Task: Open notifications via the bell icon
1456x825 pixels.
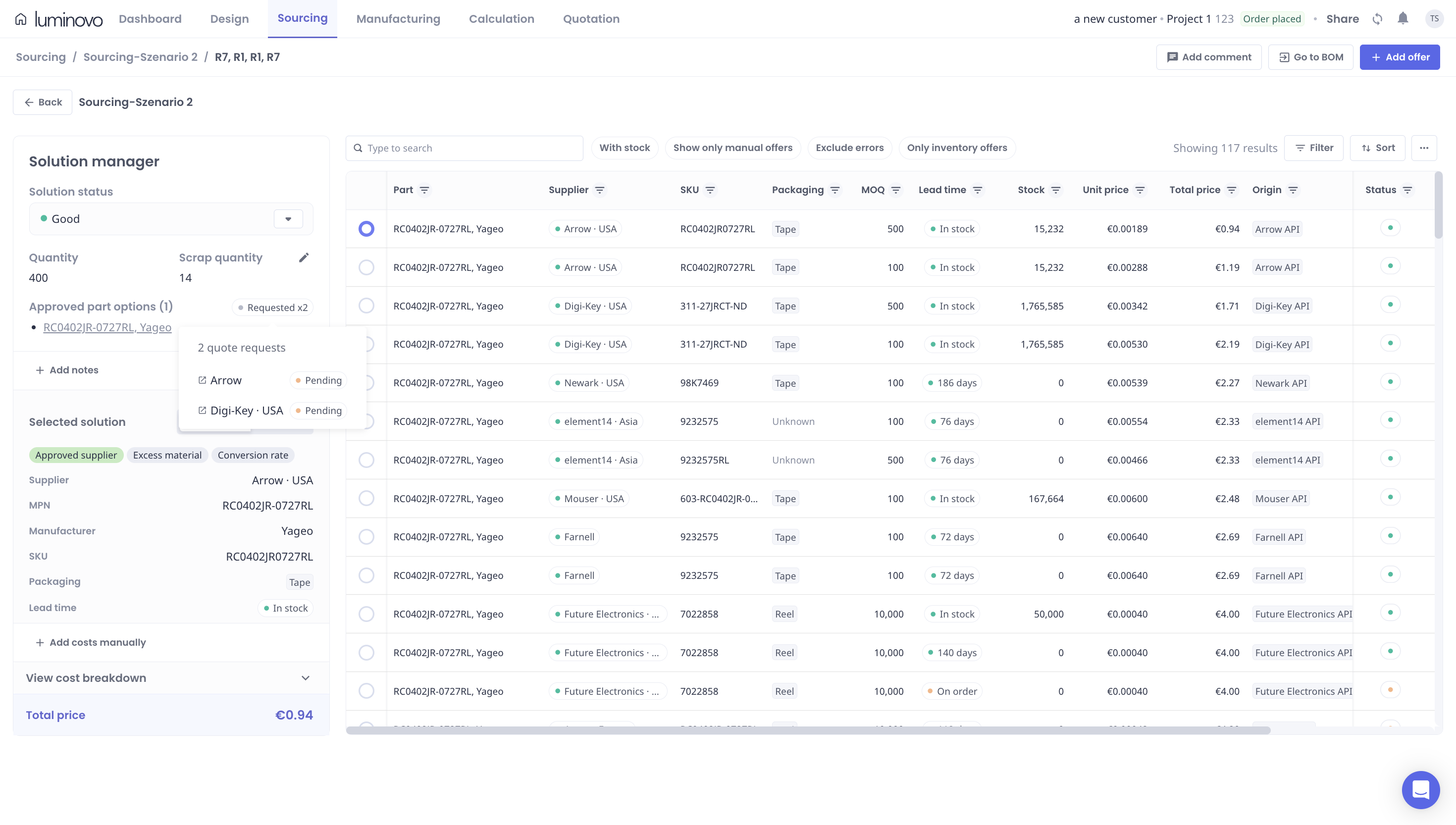Action: click(1403, 18)
